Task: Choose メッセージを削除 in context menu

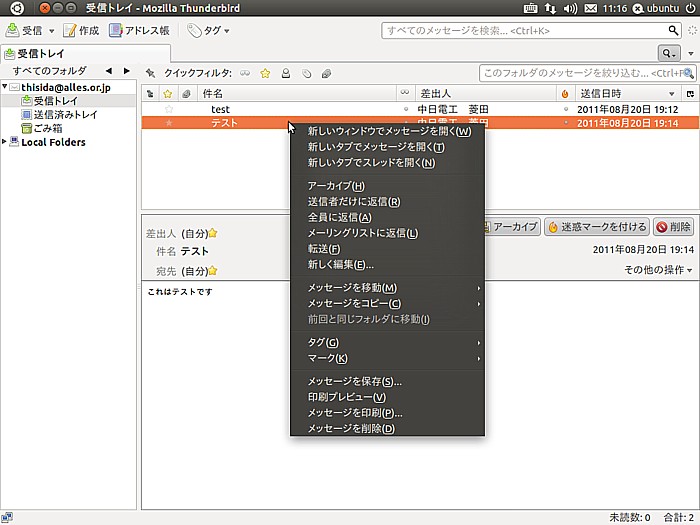Action: point(388,429)
